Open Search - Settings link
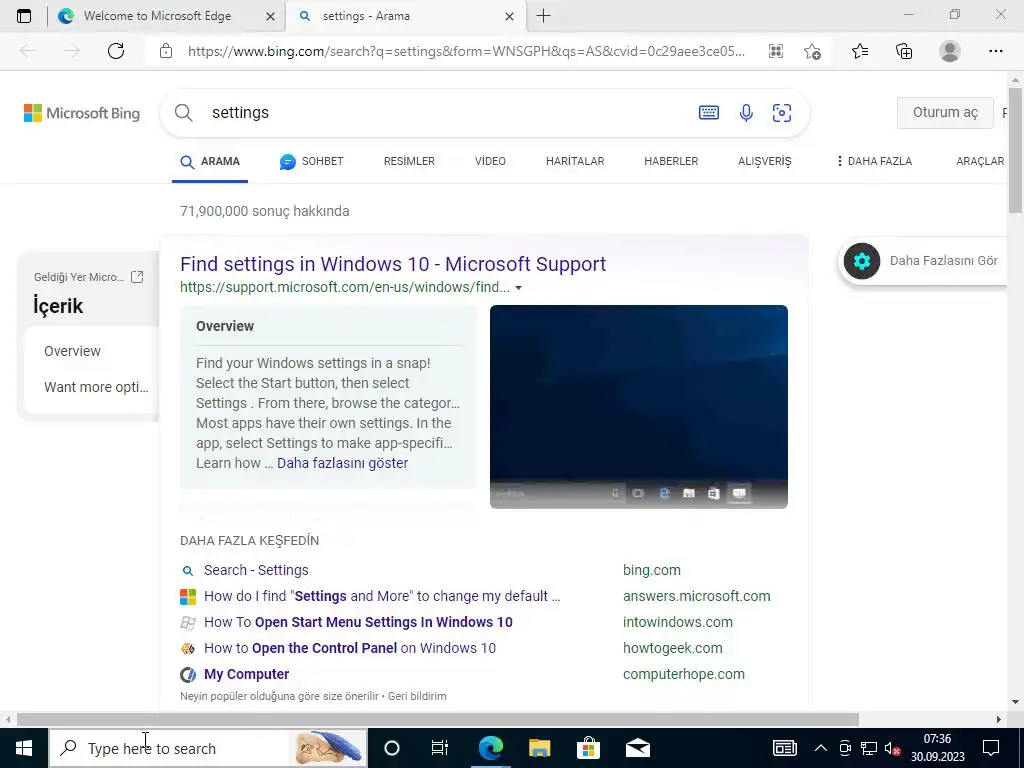 coord(256,570)
